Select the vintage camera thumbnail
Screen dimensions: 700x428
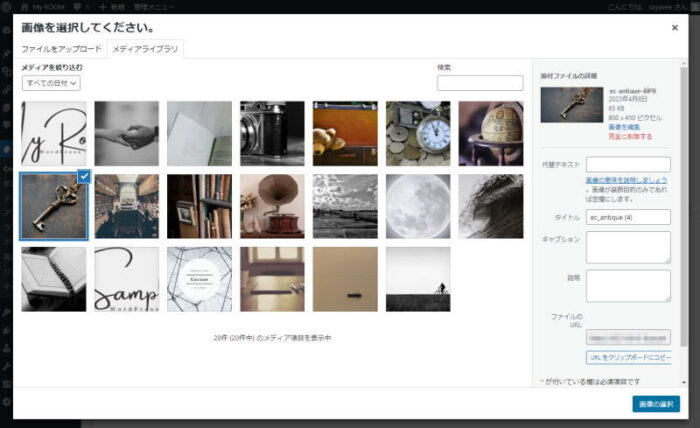pos(272,133)
